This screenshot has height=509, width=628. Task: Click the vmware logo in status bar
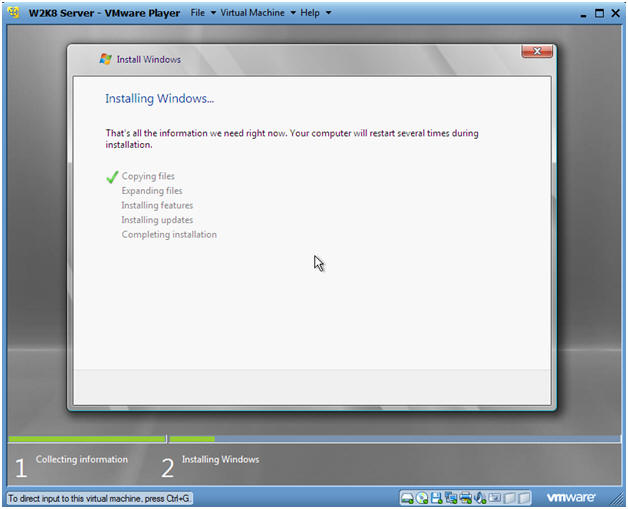[x=571, y=497]
